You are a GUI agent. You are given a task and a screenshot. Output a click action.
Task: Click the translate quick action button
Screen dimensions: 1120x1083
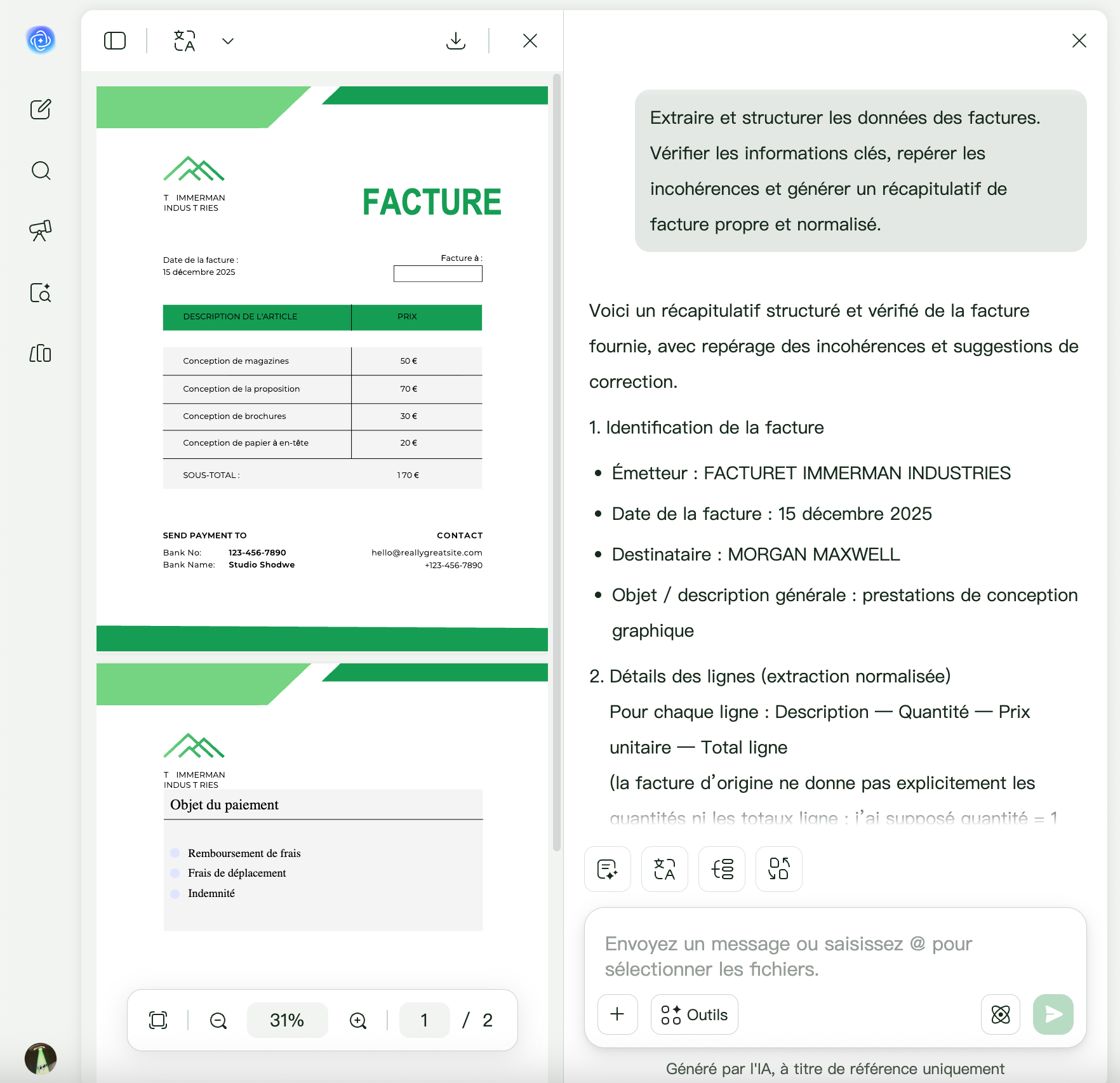(665, 868)
